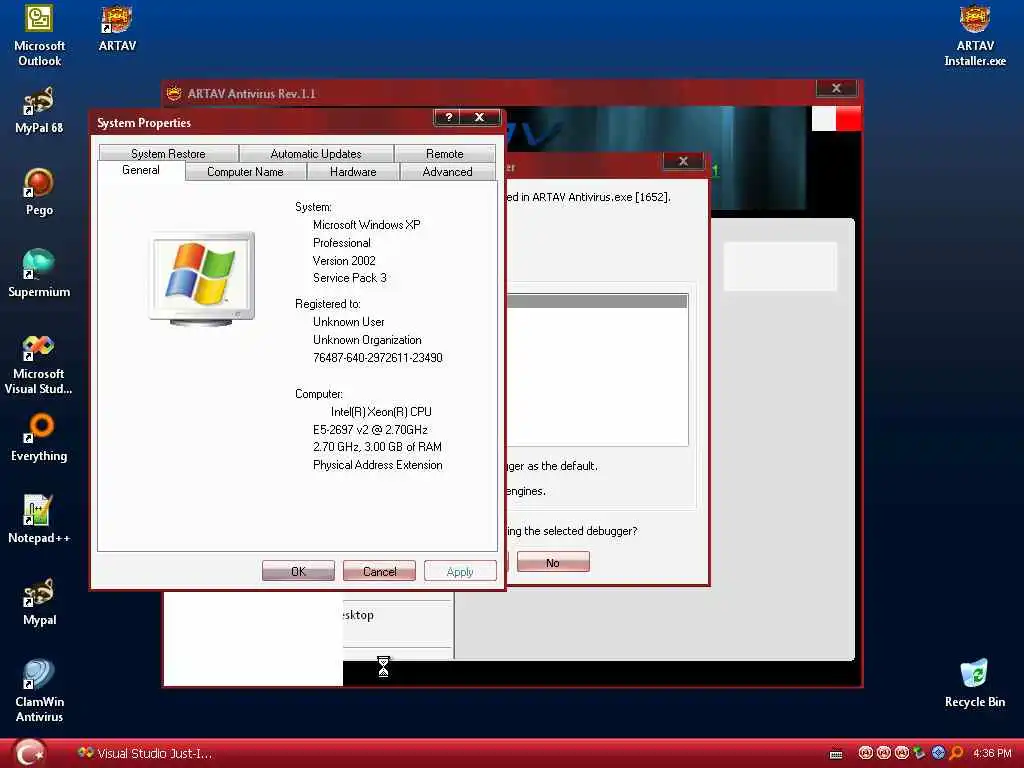Click '2.70 GHz, 3.00 GB of RAM' text

377,447
